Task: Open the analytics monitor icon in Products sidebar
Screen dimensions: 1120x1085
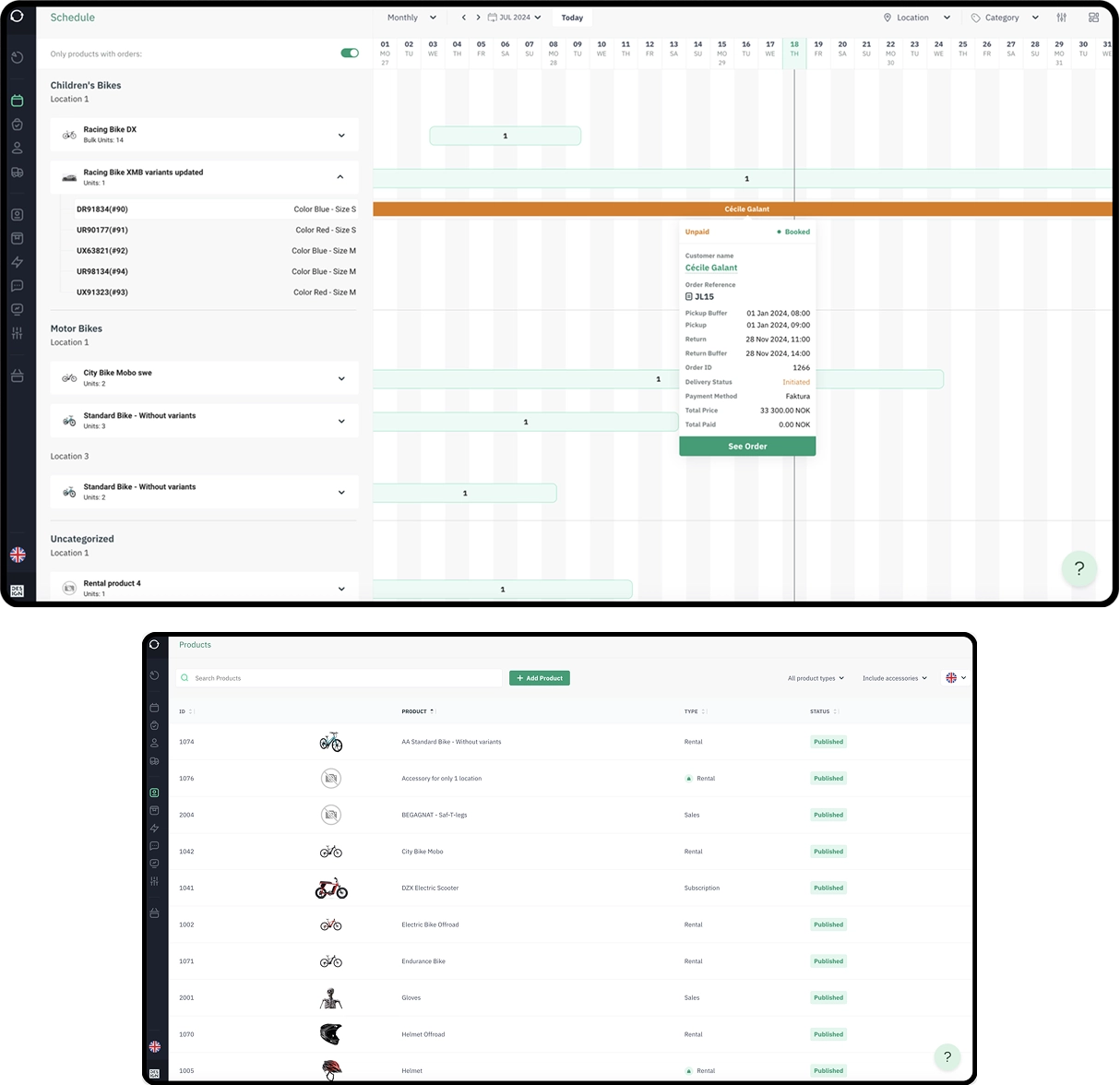Action: pyautogui.click(x=154, y=864)
